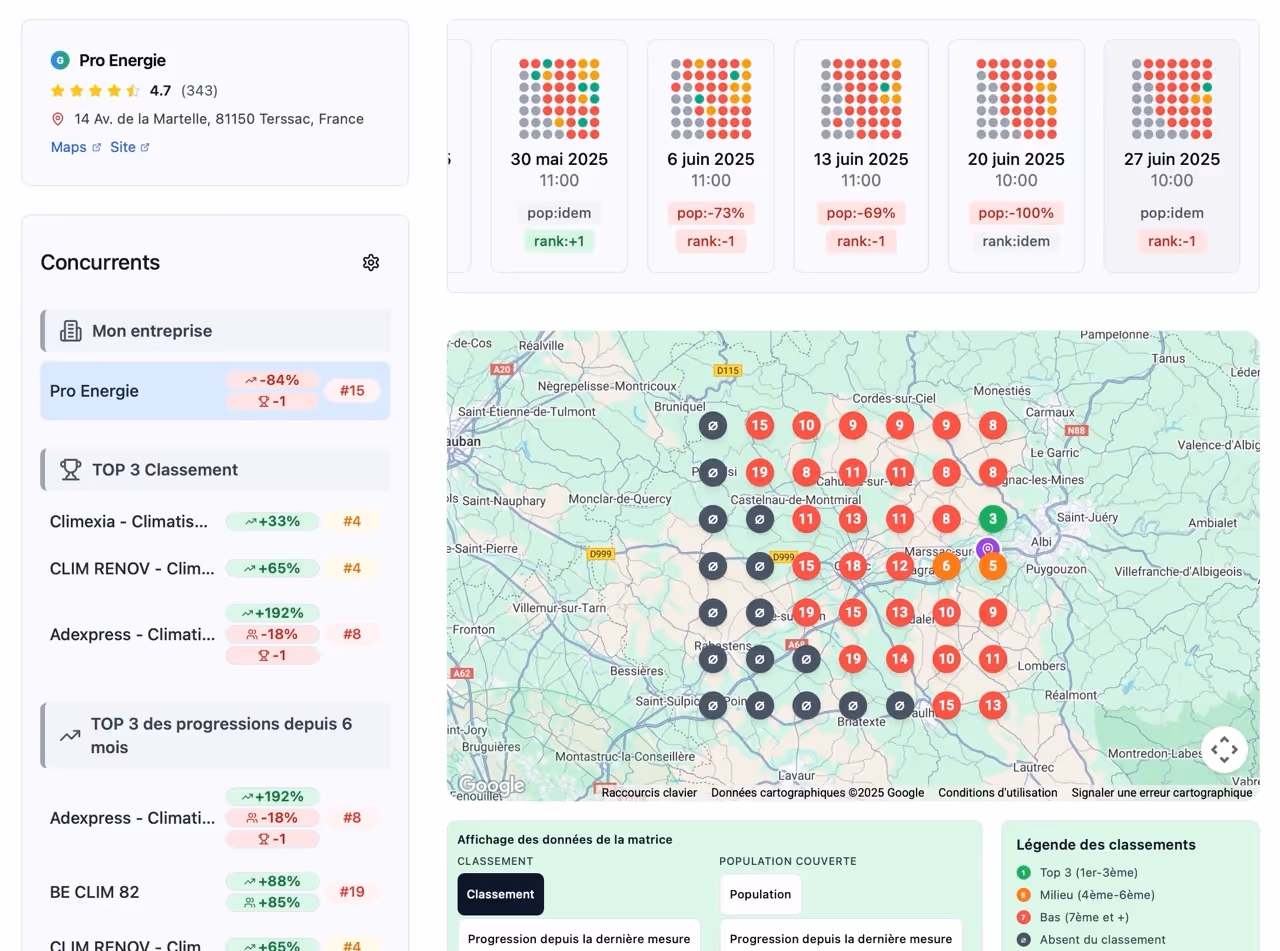Click the +88% badge for BE CLIM 82
This screenshot has width=1280, height=951.
[x=272, y=881]
